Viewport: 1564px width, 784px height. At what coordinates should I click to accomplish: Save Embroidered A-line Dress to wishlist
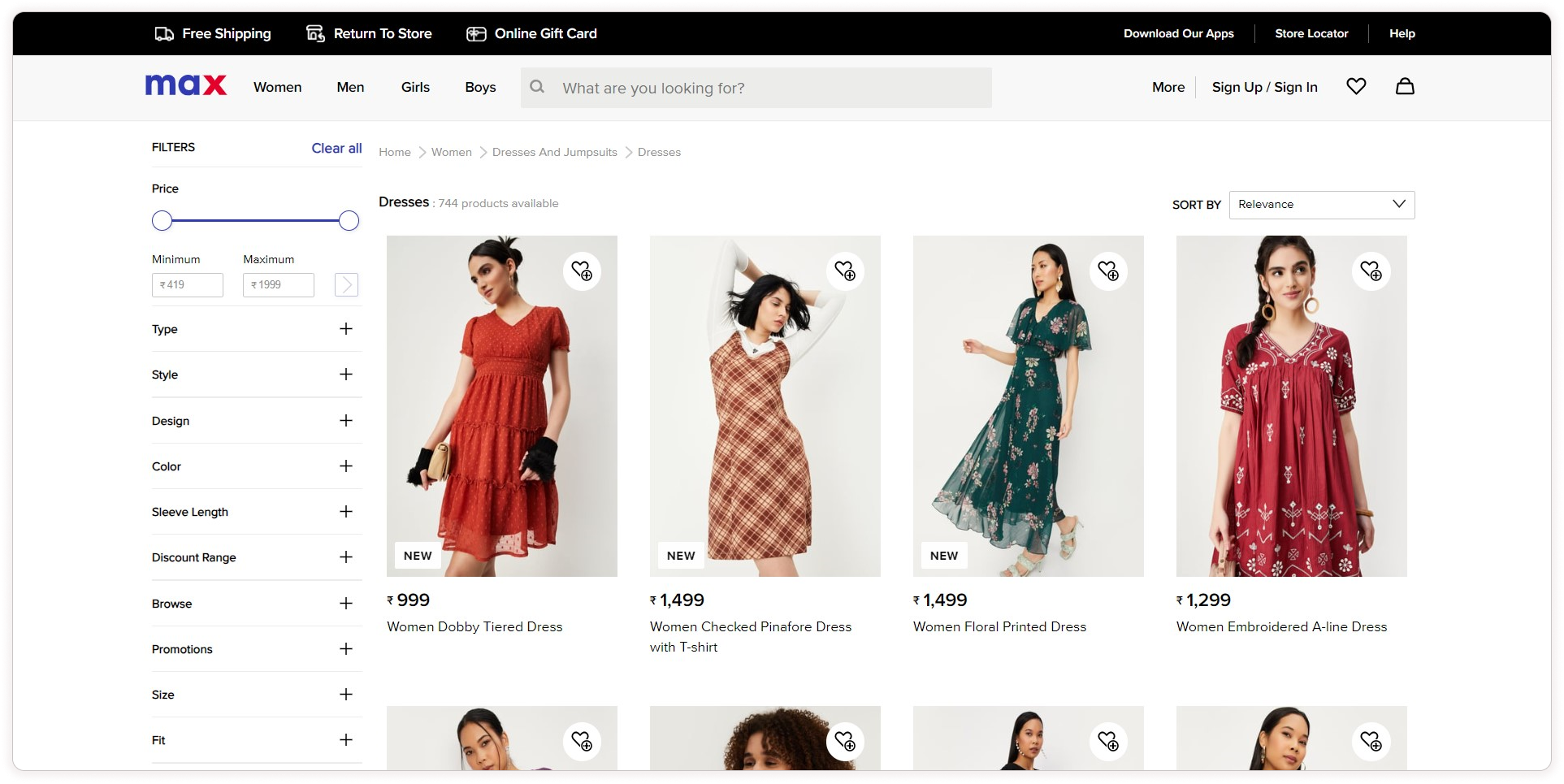point(1371,271)
